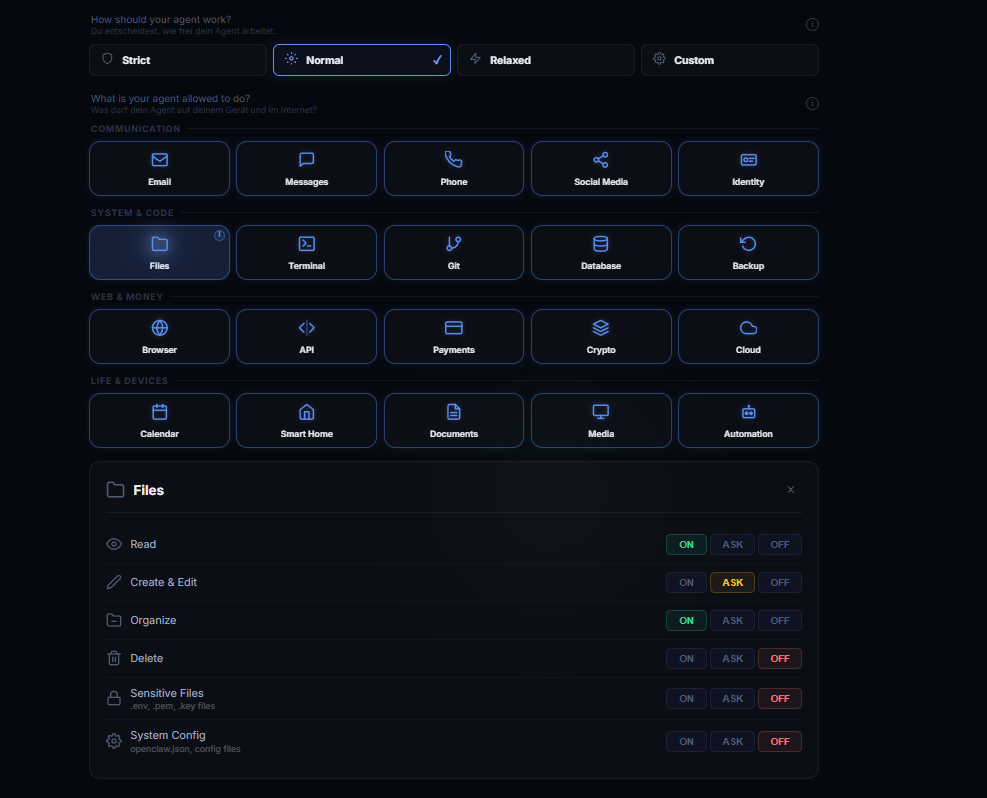987x798 pixels.
Task: Open Automation permission settings
Action: 748,420
